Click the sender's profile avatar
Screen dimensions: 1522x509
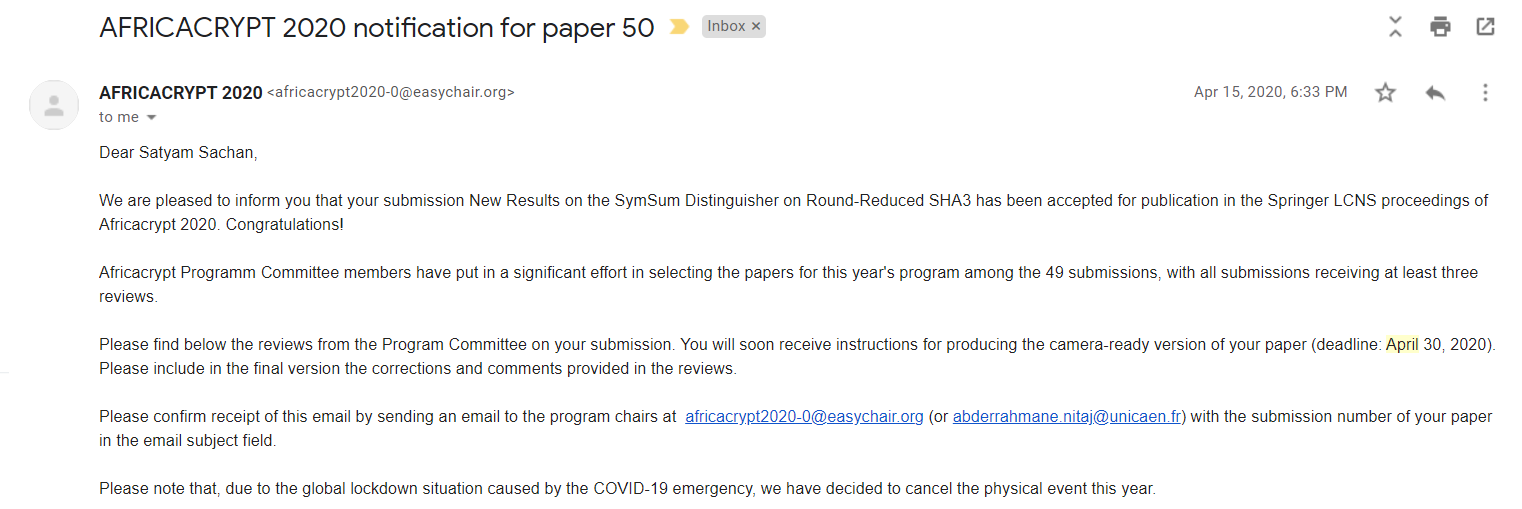tap(54, 105)
